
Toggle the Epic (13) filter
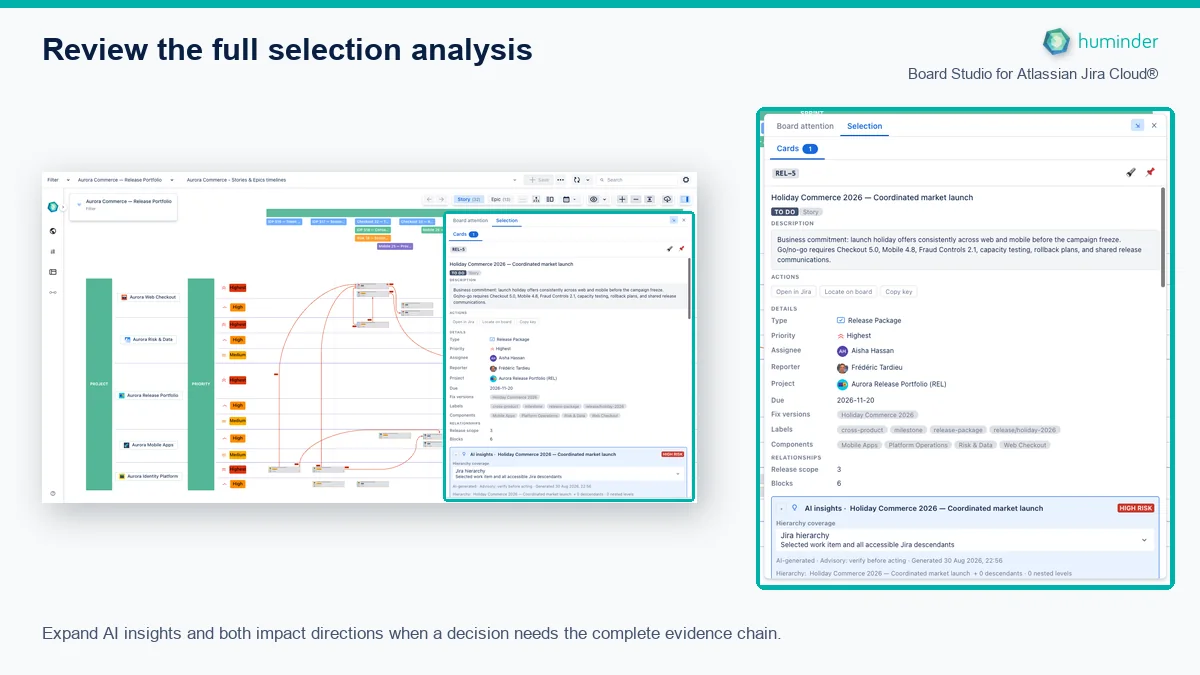(x=501, y=199)
